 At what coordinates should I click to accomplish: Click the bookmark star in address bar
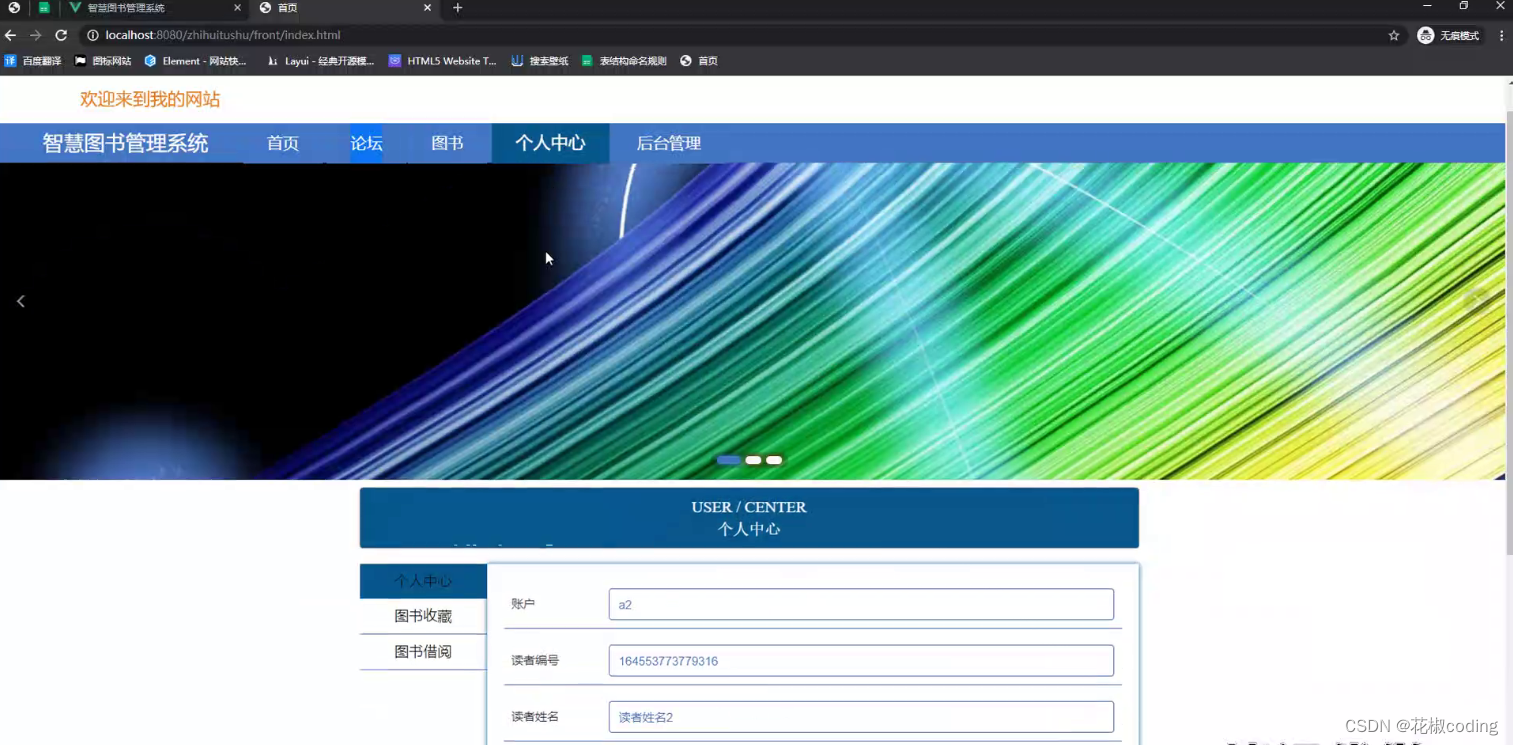pos(1394,34)
